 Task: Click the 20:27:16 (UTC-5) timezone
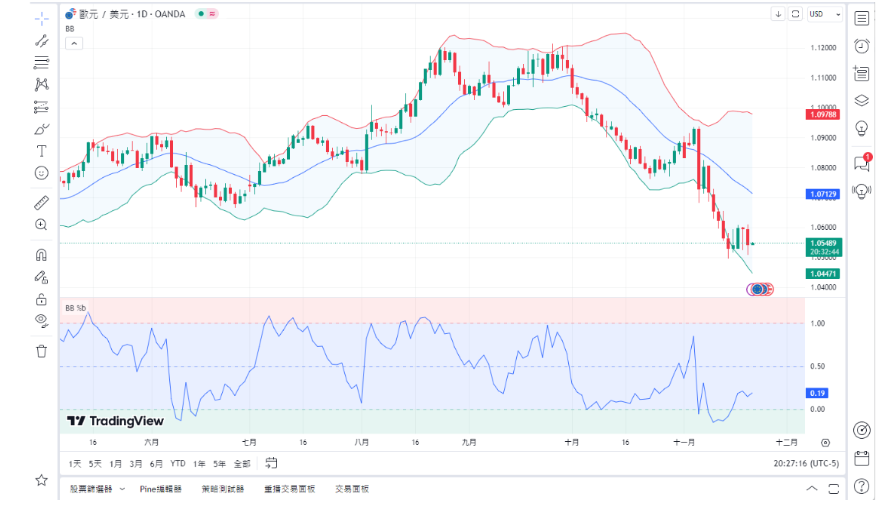click(x=806, y=463)
